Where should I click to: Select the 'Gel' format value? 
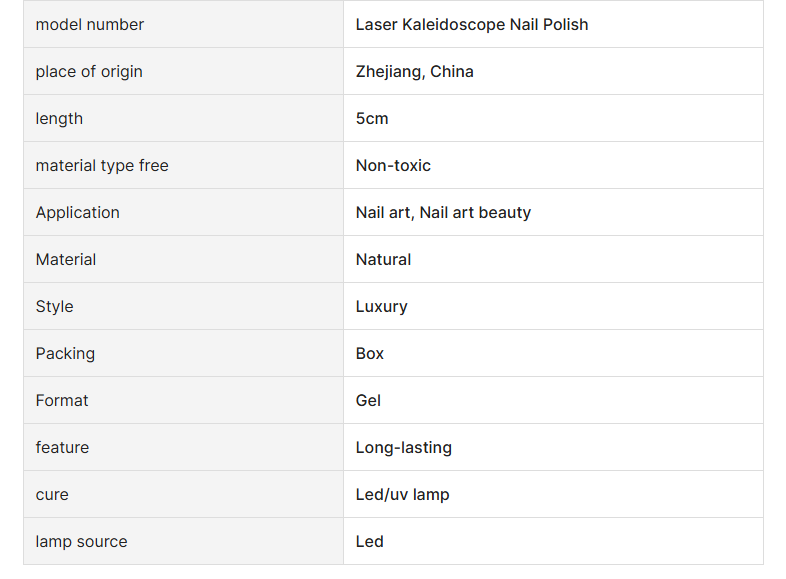pos(368,401)
